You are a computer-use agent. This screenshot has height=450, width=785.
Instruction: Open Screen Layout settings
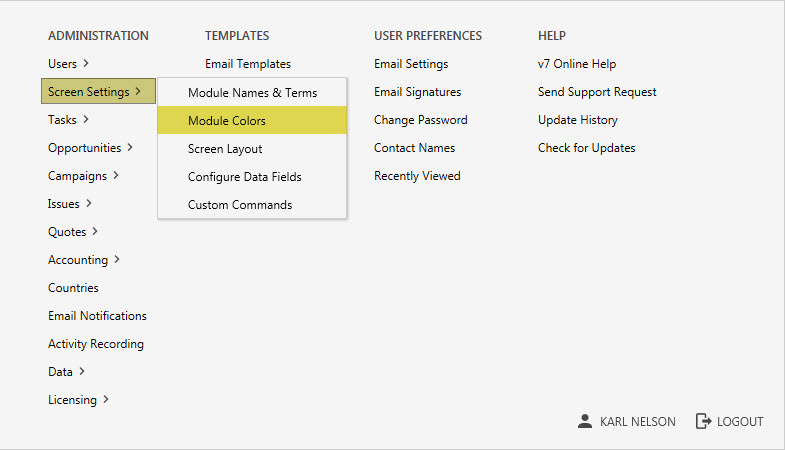(x=225, y=149)
